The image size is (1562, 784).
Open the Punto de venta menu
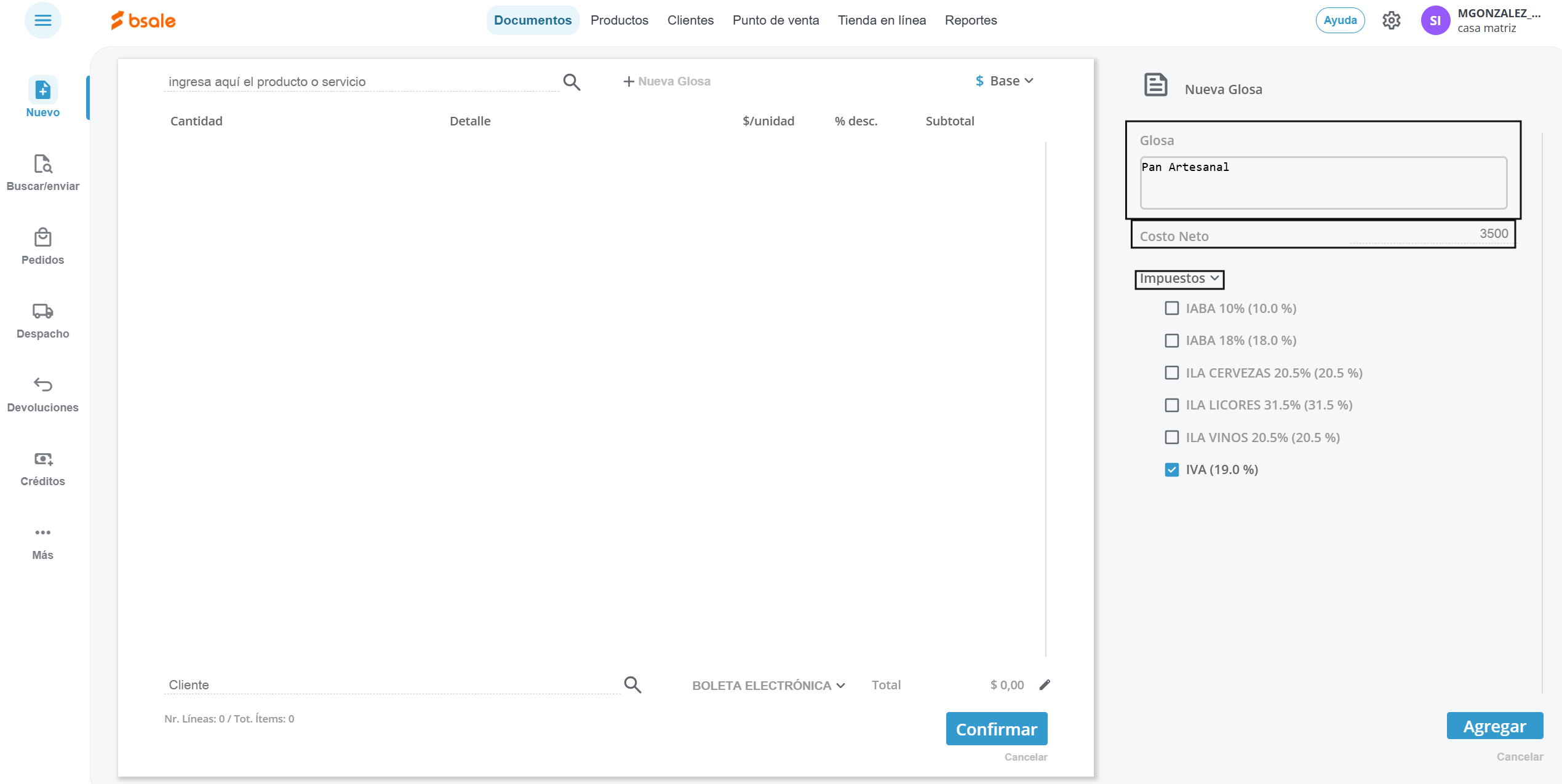[775, 20]
